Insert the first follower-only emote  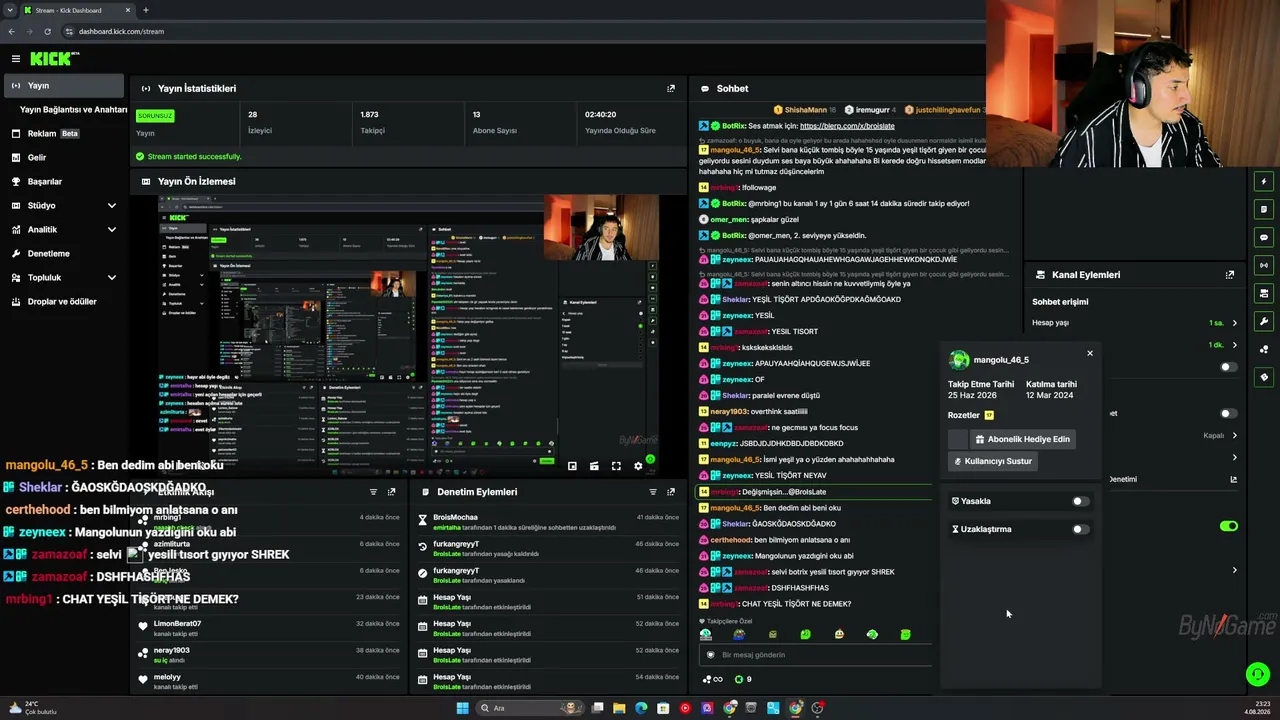706,634
